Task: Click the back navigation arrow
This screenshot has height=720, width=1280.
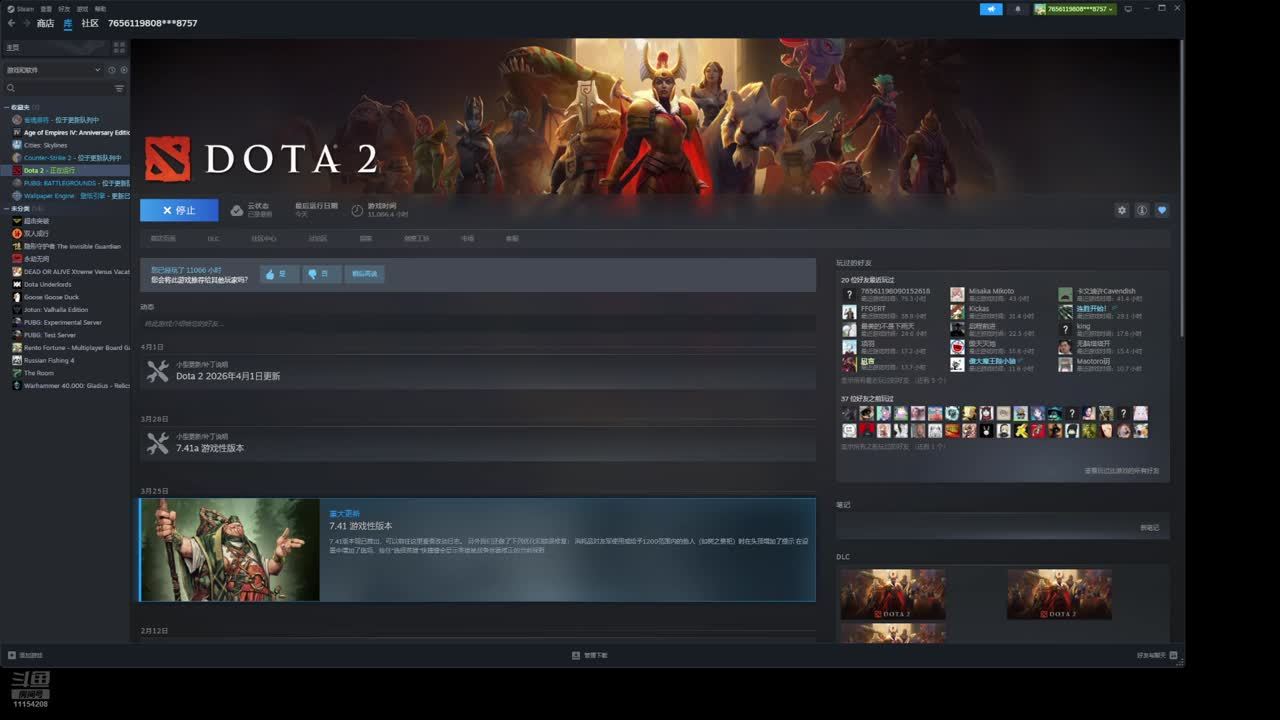Action: 10,23
